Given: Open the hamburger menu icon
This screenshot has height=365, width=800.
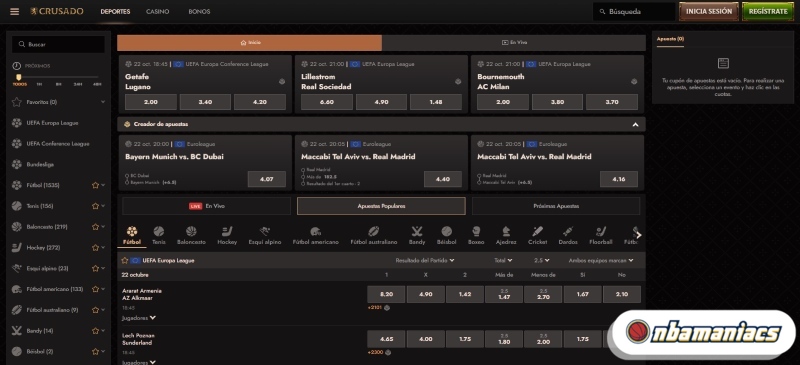Looking at the screenshot, I should click(x=14, y=11).
